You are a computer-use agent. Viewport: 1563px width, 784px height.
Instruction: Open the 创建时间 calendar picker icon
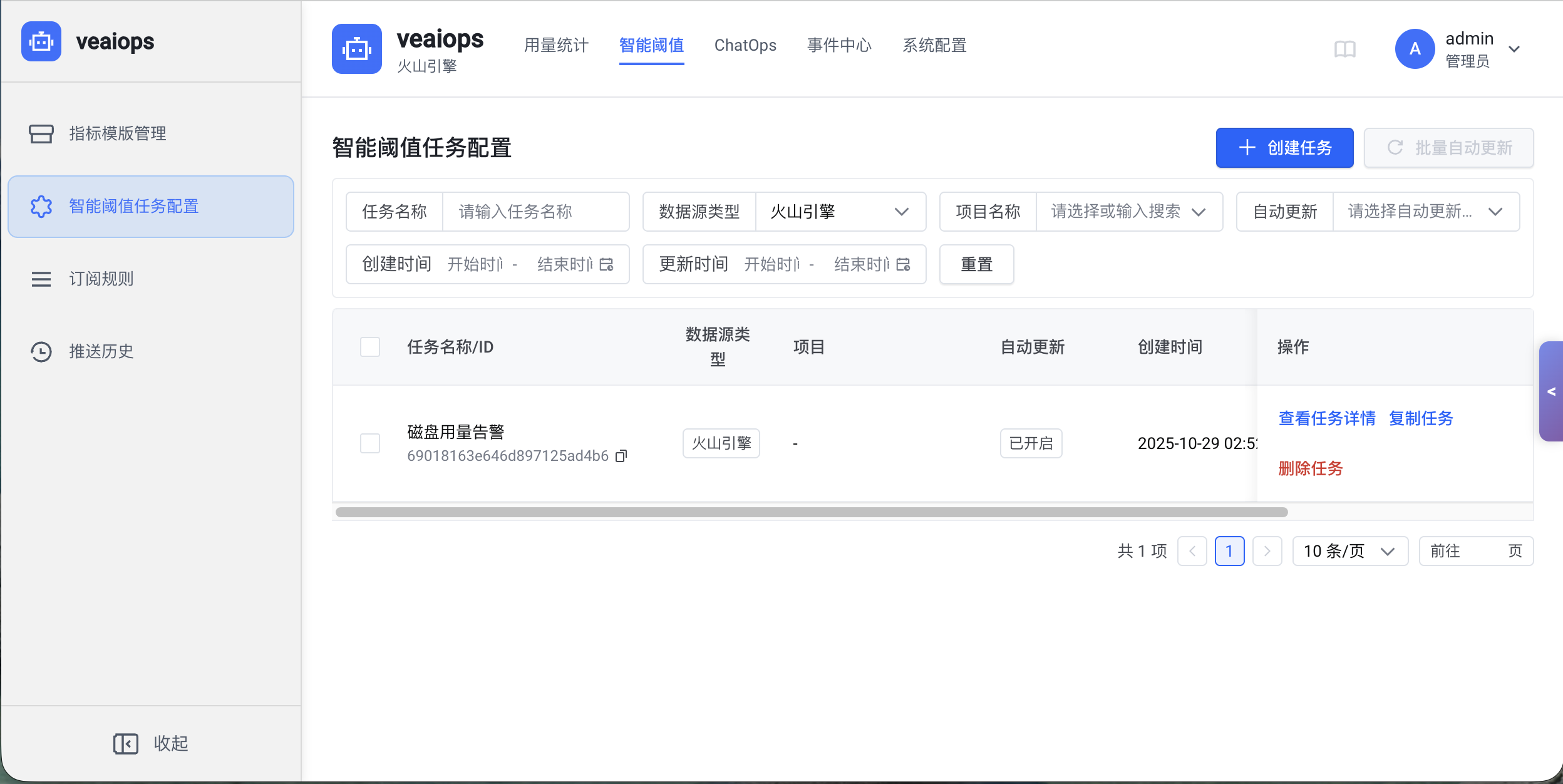coord(606,264)
